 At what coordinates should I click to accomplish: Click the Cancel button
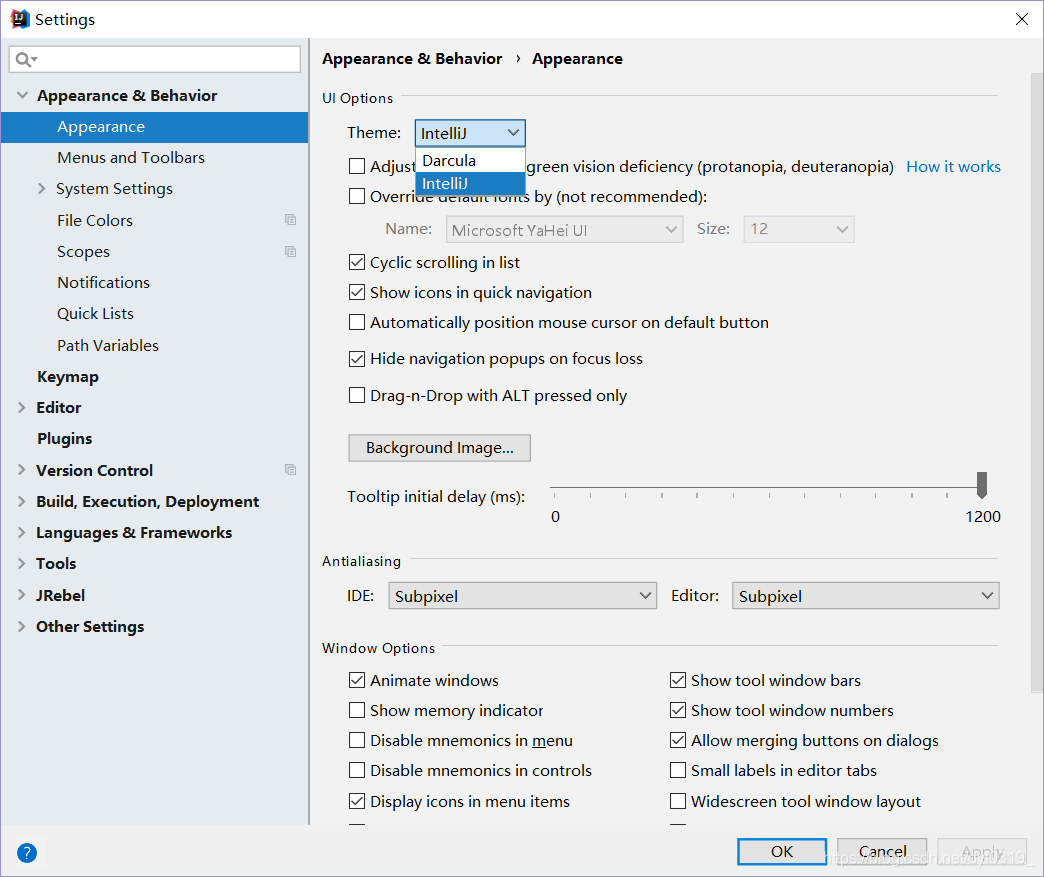[882, 851]
